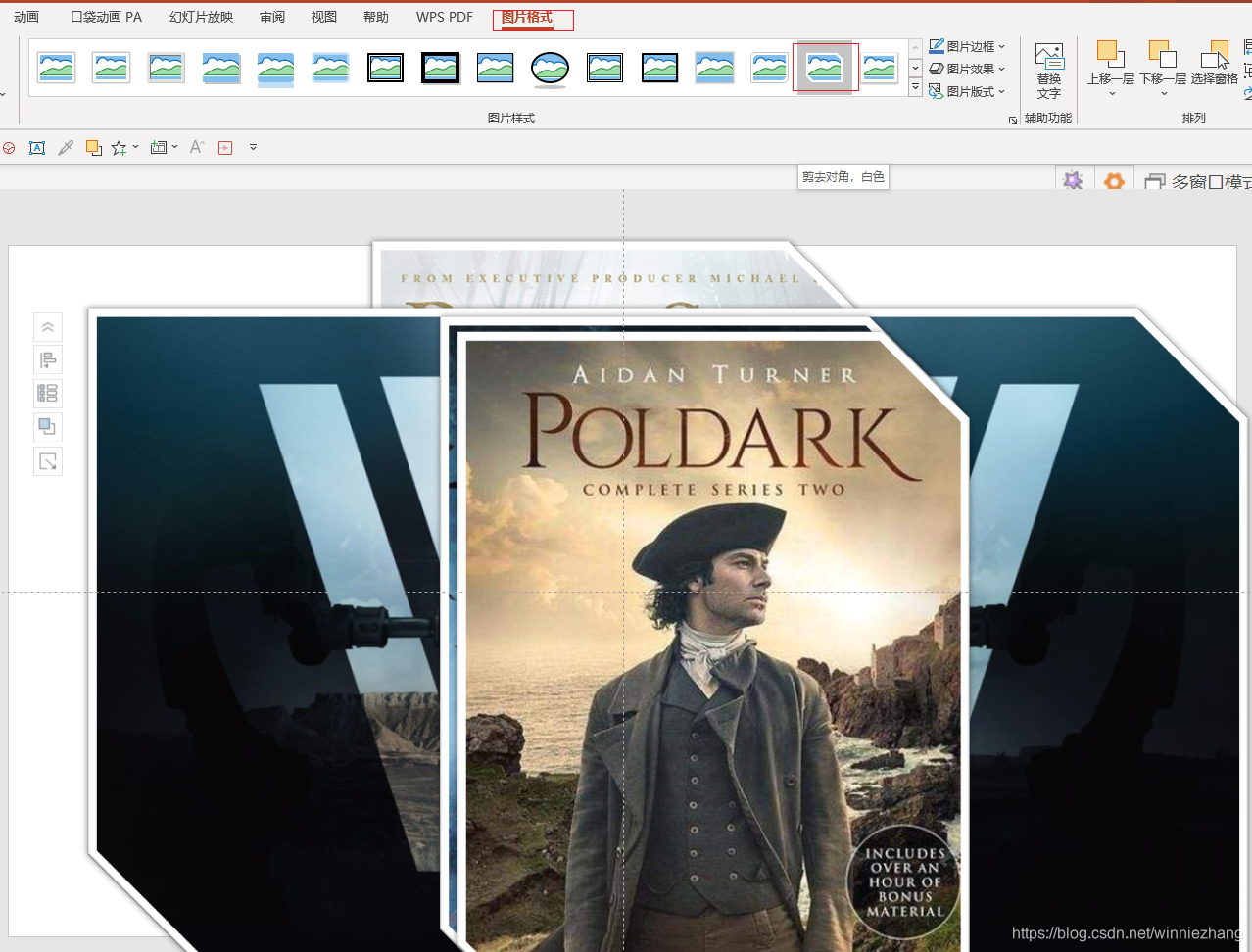
Task: Click the 替换文字 alt text button
Action: [1049, 71]
